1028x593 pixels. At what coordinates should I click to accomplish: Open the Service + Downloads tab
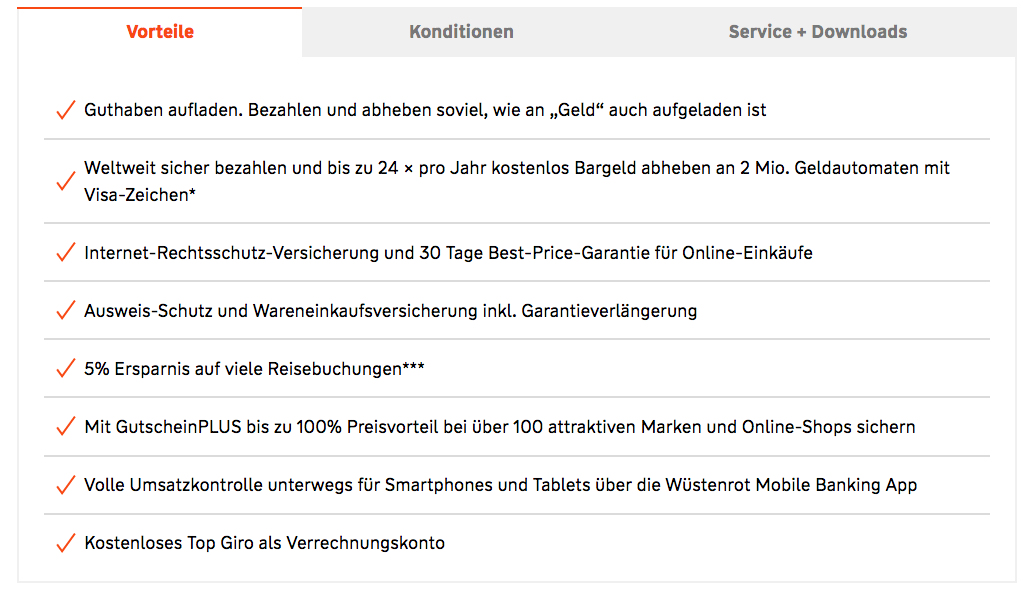point(818,31)
